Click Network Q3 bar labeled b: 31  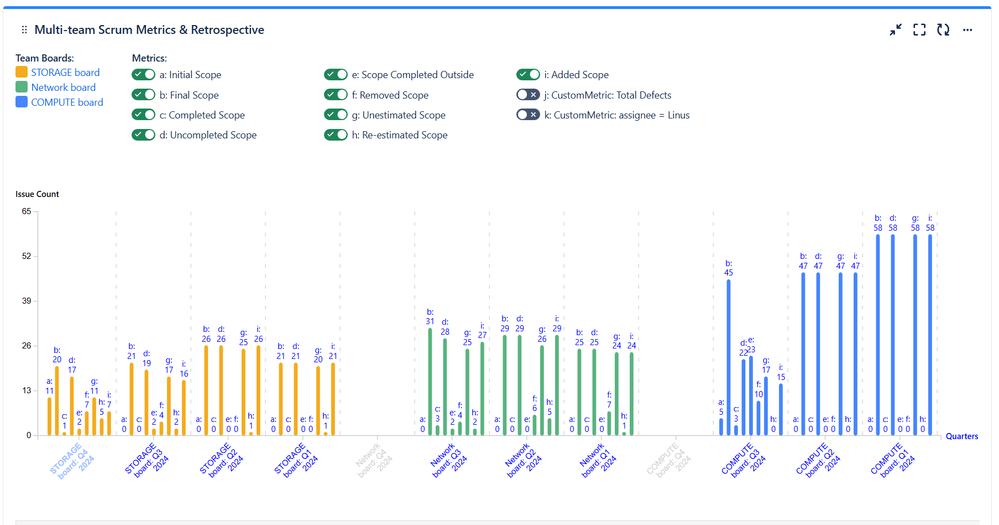[430, 382]
